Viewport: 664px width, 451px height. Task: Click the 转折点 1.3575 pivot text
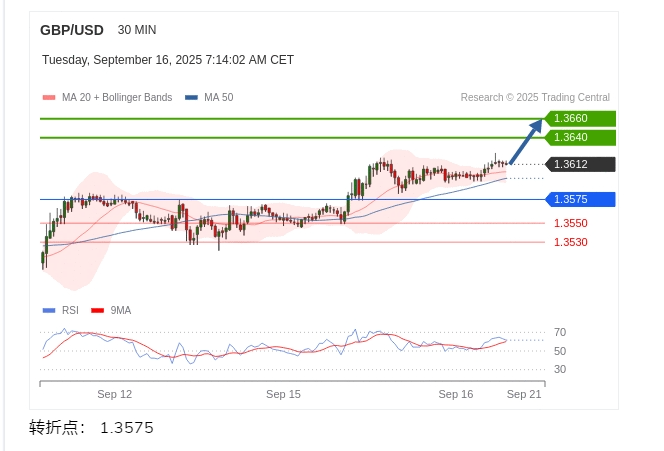[x=91, y=428]
